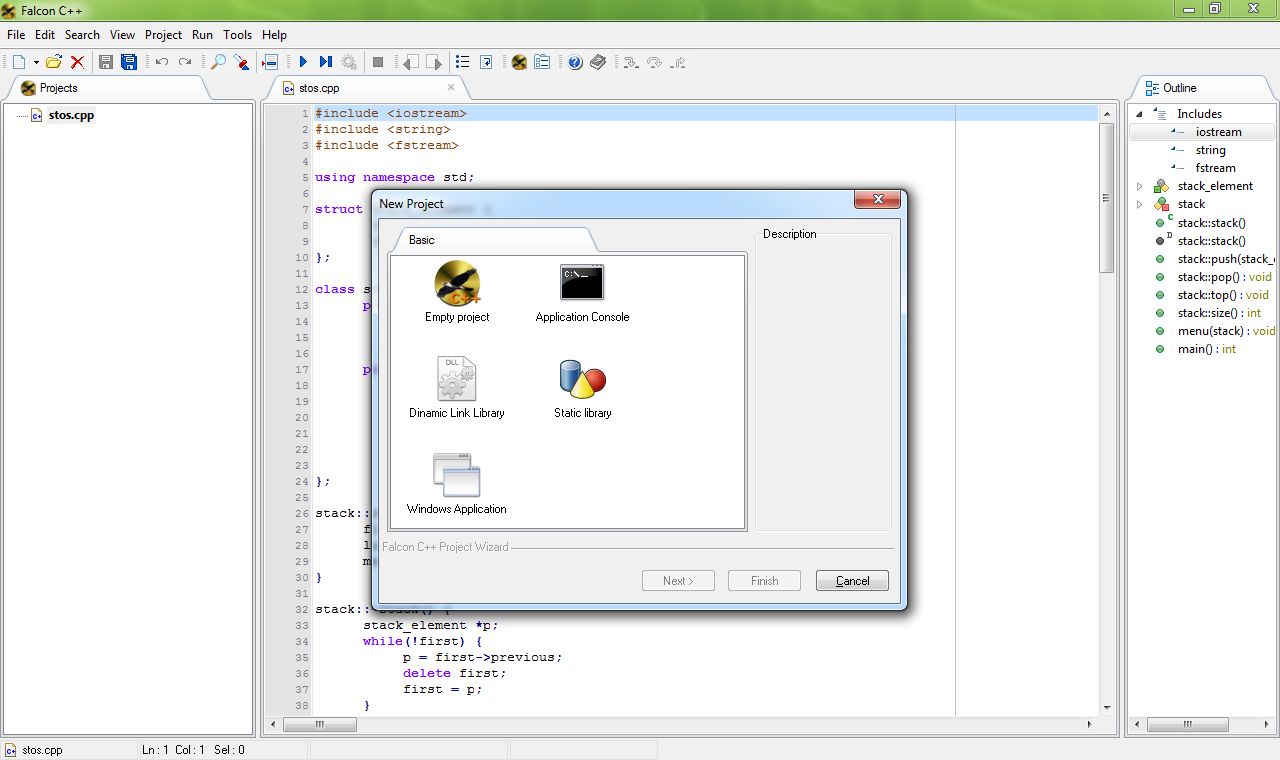1280x760 pixels.
Task: Click the blue Help question-mark icon
Action: tap(575, 62)
